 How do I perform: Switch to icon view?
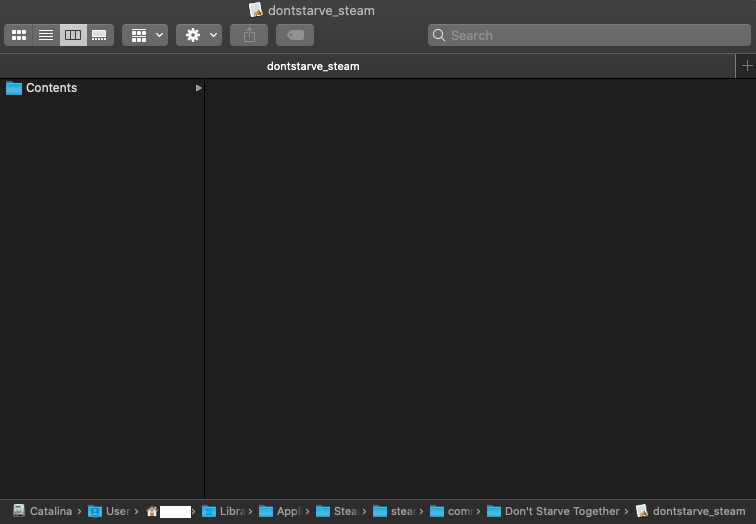click(x=19, y=35)
